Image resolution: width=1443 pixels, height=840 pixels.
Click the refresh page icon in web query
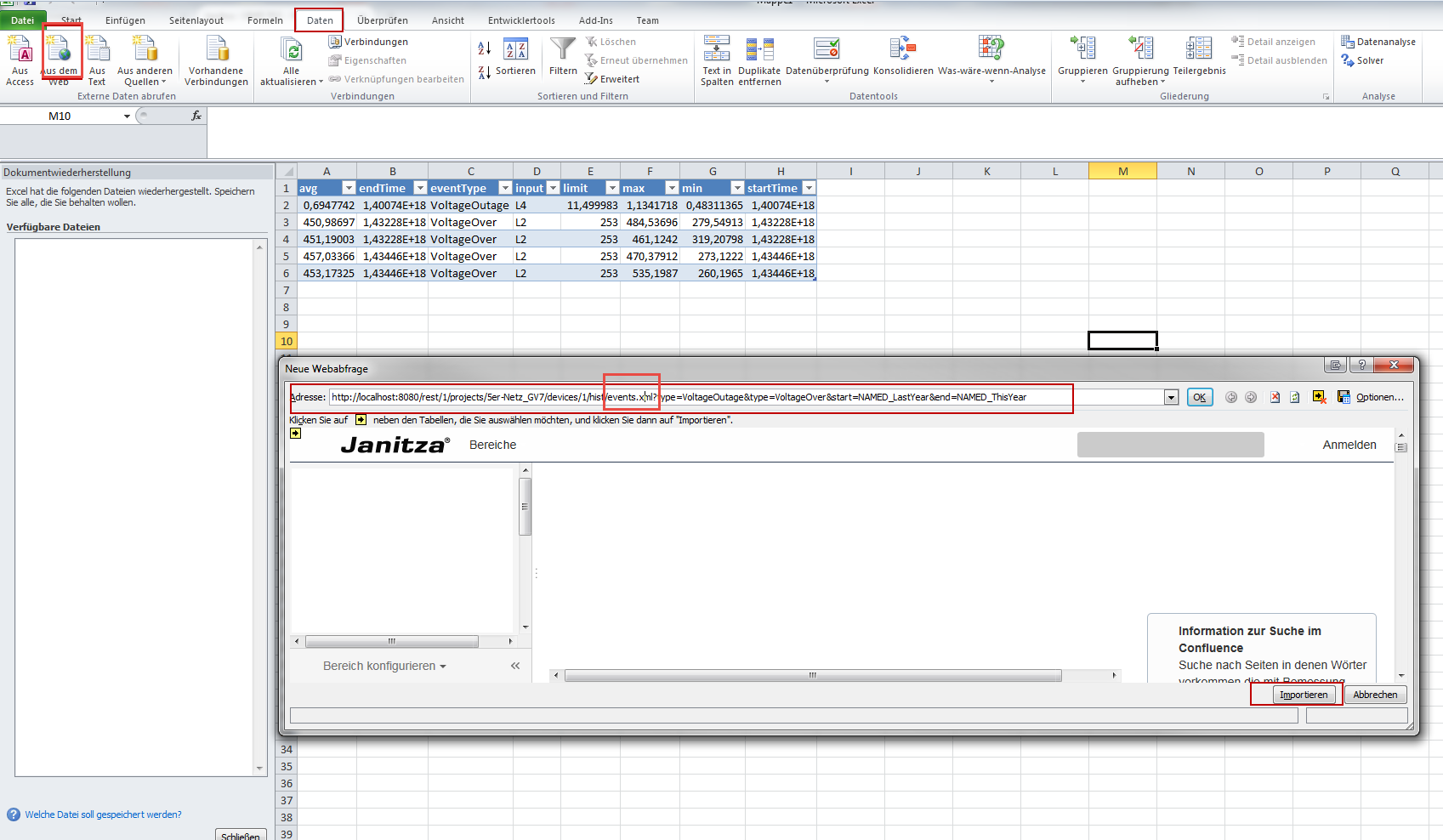pyautogui.click(x=1294, y=397)
